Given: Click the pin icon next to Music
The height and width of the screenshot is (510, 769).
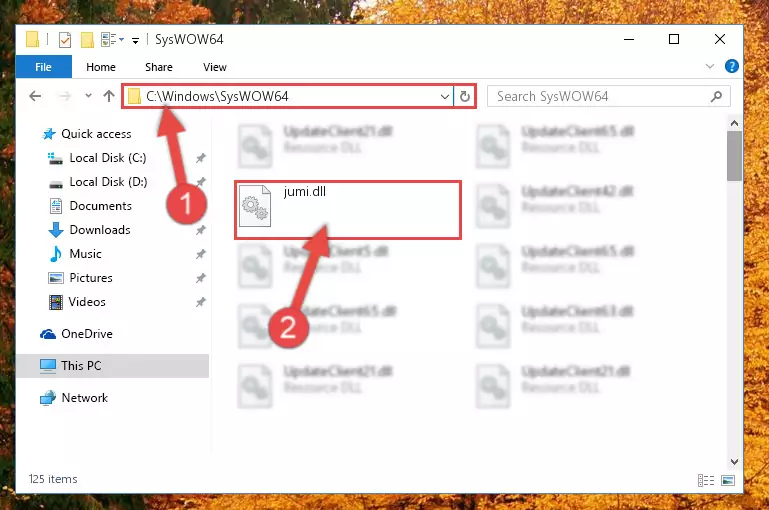Looking at the screenshot, I should coord(201,254).
